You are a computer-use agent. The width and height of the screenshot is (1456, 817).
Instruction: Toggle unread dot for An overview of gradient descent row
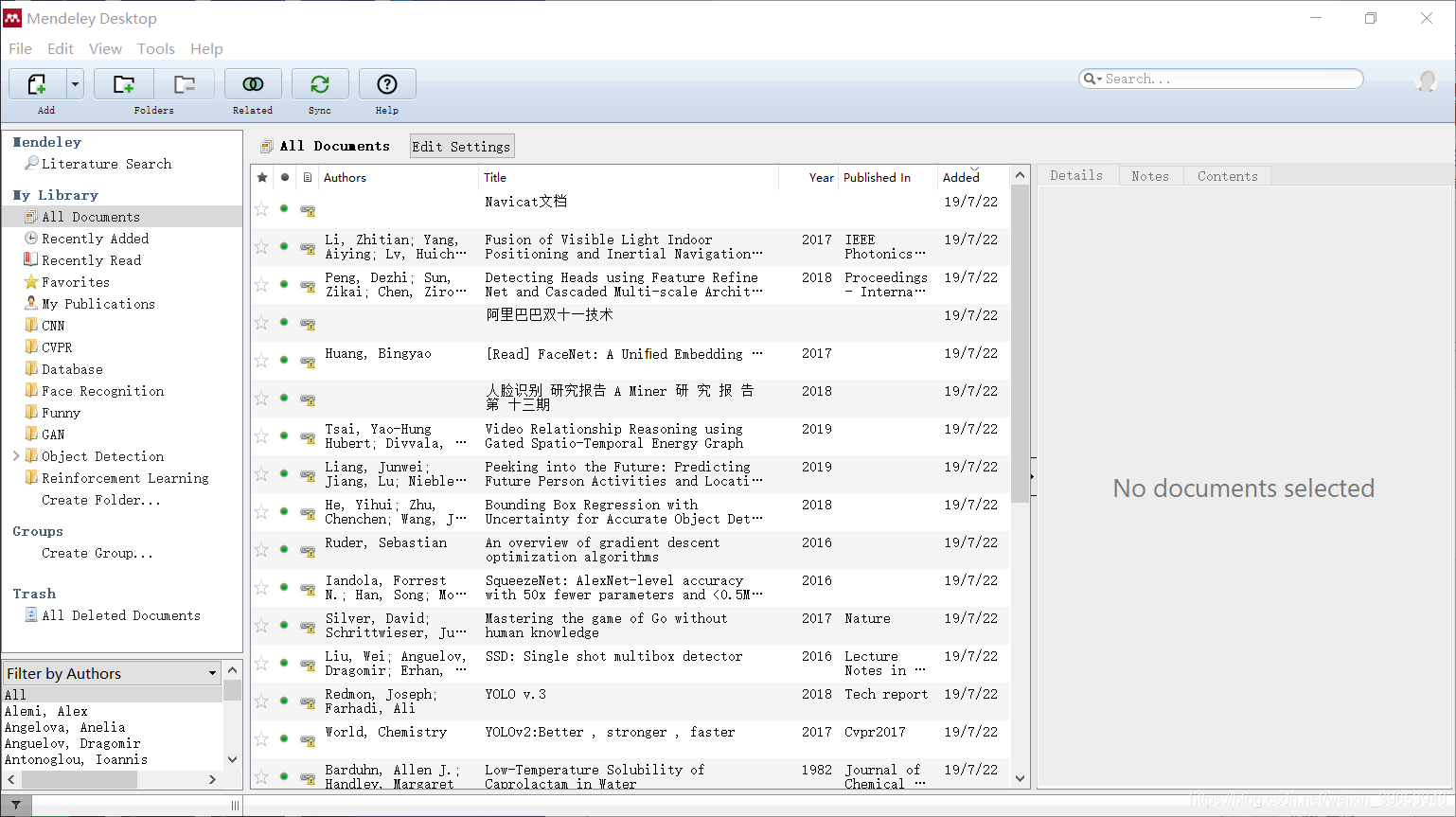pos(284,549)
